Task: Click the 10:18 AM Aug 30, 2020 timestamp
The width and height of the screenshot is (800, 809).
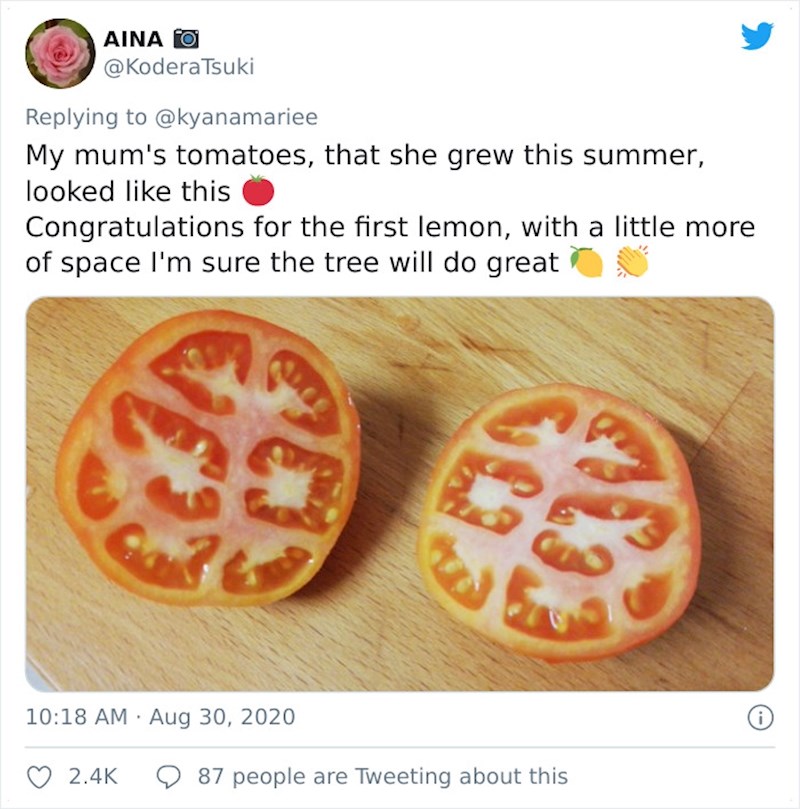Action: coord(160,717)
